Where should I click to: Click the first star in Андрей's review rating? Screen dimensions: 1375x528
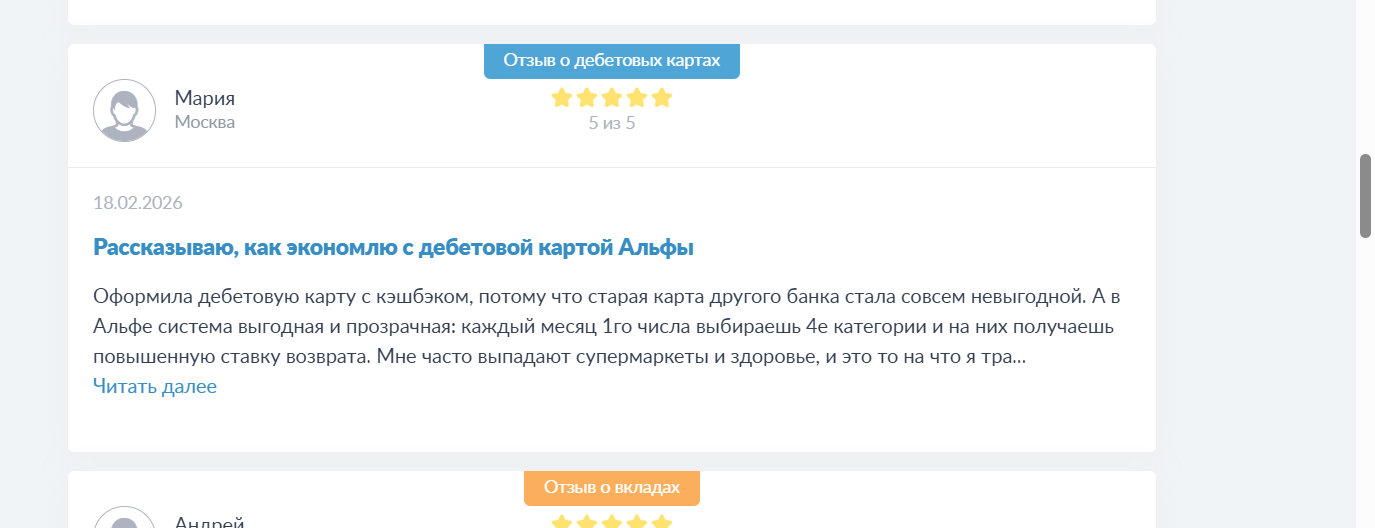click(562, 522)
